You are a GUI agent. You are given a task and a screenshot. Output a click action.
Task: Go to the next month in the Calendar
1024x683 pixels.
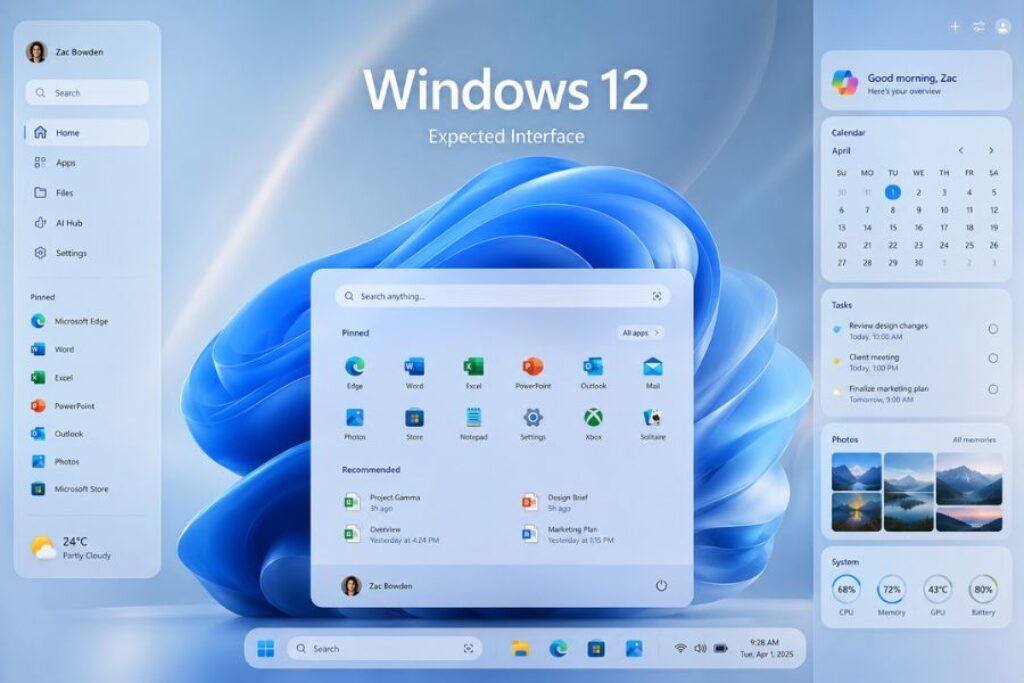991,151
